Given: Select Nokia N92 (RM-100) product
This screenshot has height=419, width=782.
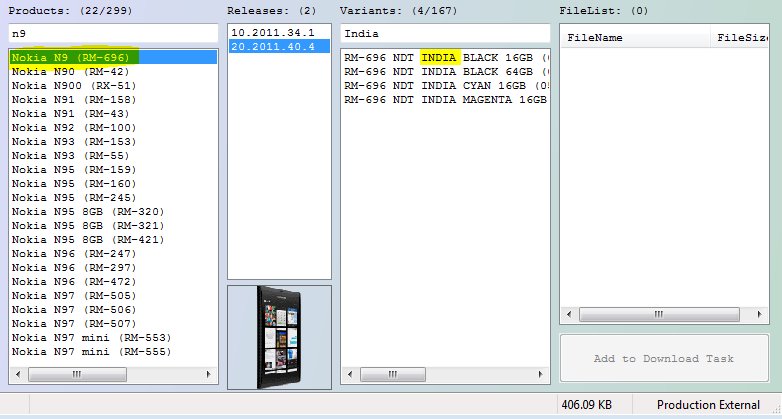Looking at the screenshot, I should 113,127.
